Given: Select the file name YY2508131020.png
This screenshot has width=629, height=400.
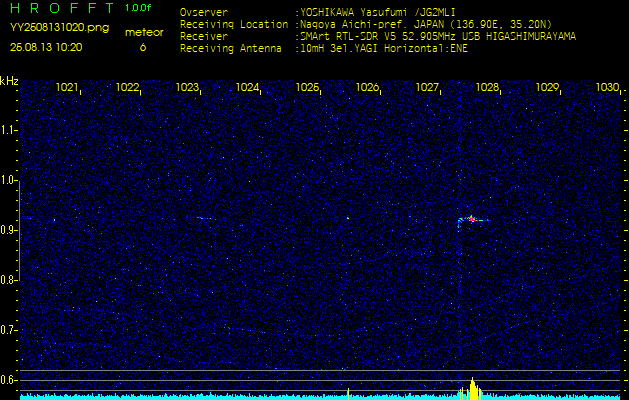Looking at the screenshot, I should point(59,27).
